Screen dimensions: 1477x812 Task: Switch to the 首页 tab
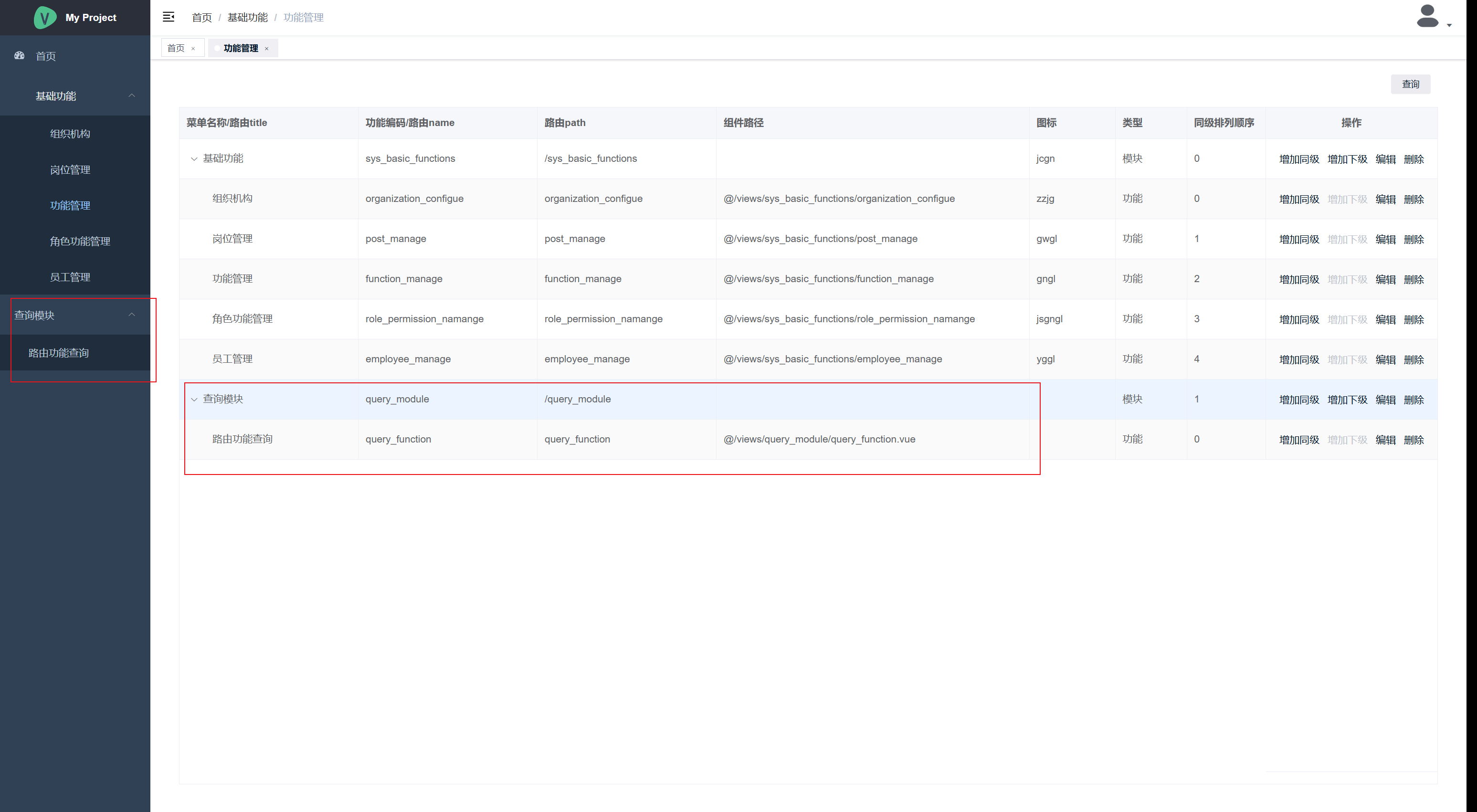[x=176, y=48]
